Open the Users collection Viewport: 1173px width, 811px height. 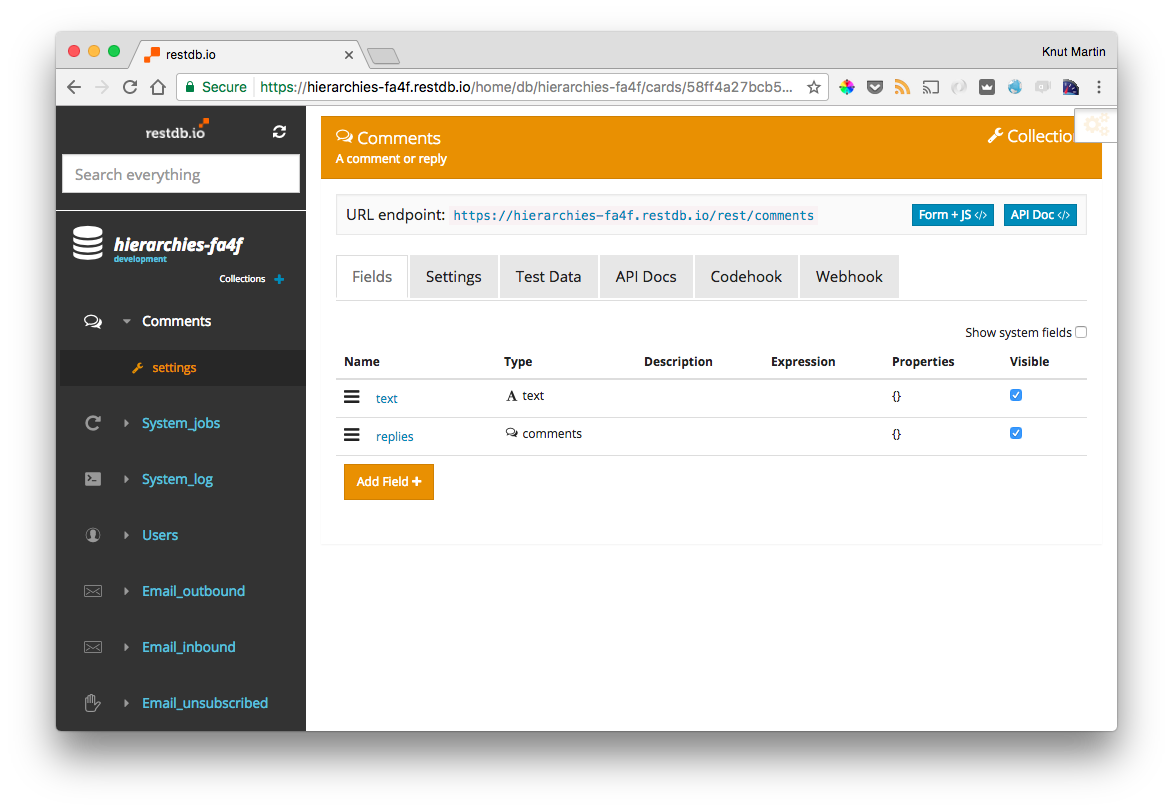pos(160,535)
